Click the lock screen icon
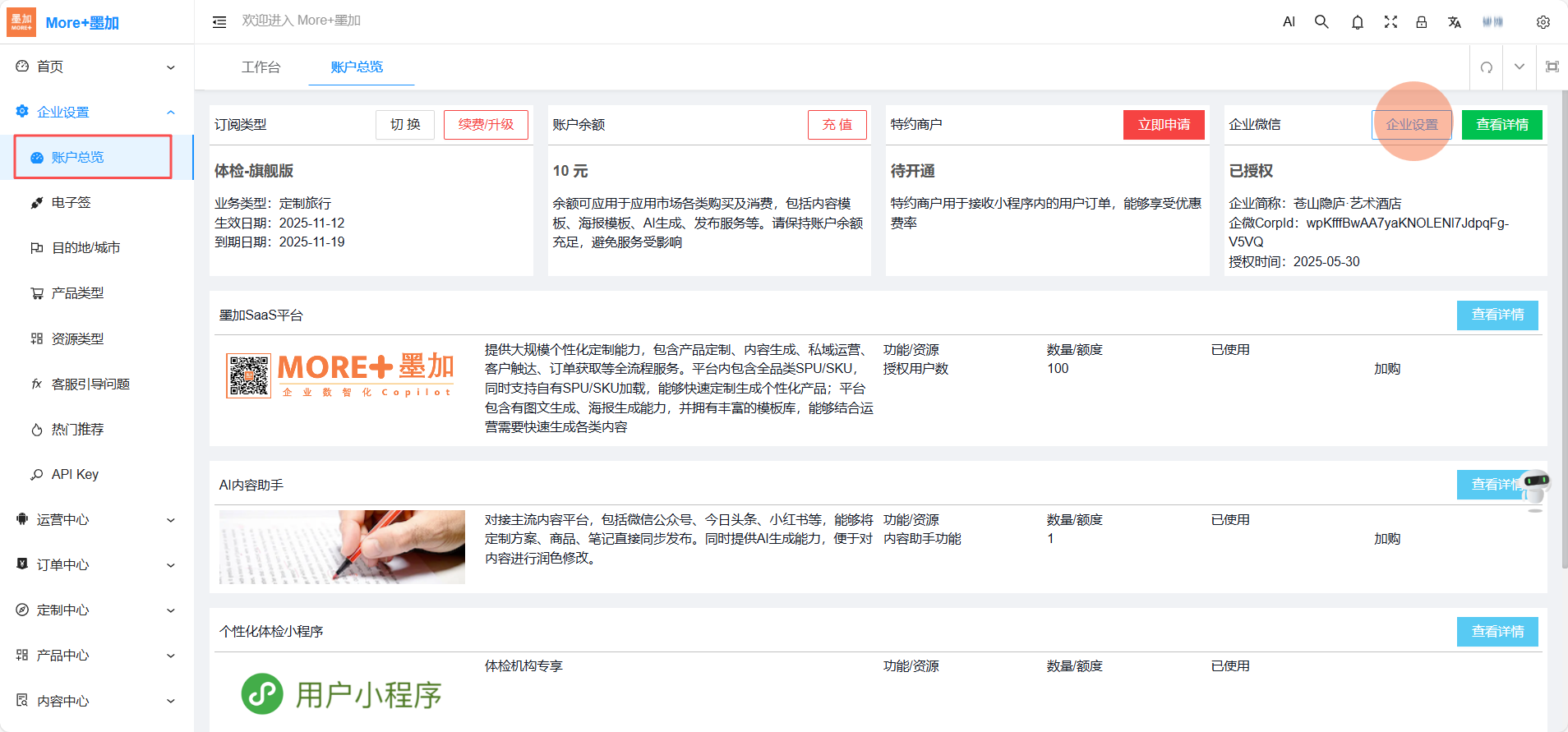Image resolution: width=1568 pixels, height=732 pixels. [1421, 22]
